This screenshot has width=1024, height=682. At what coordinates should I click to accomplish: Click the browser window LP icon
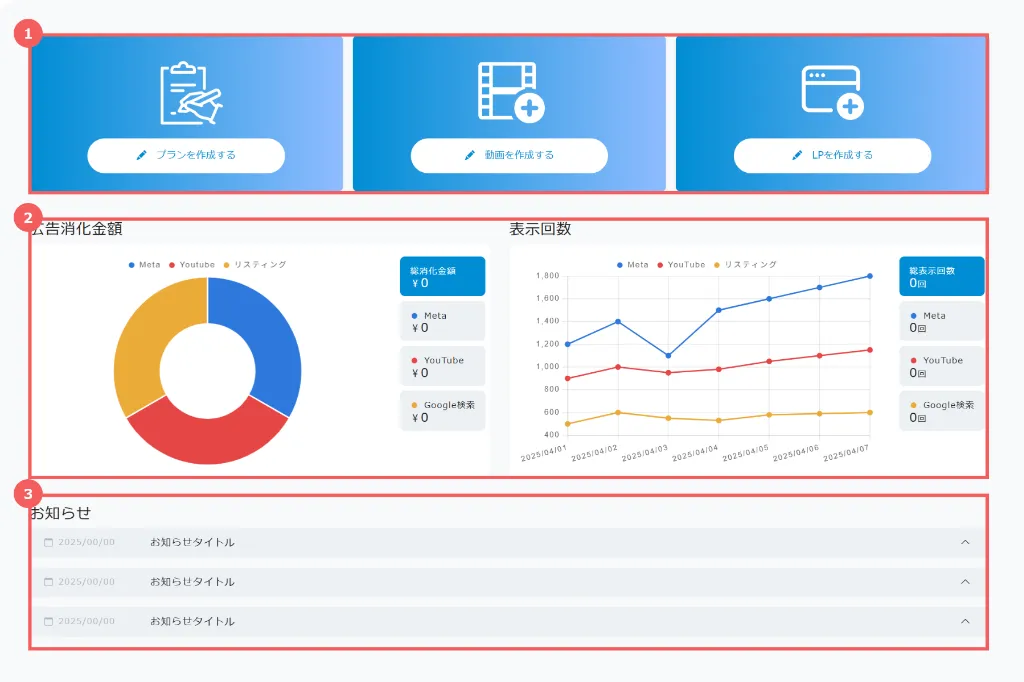(832, 92)
